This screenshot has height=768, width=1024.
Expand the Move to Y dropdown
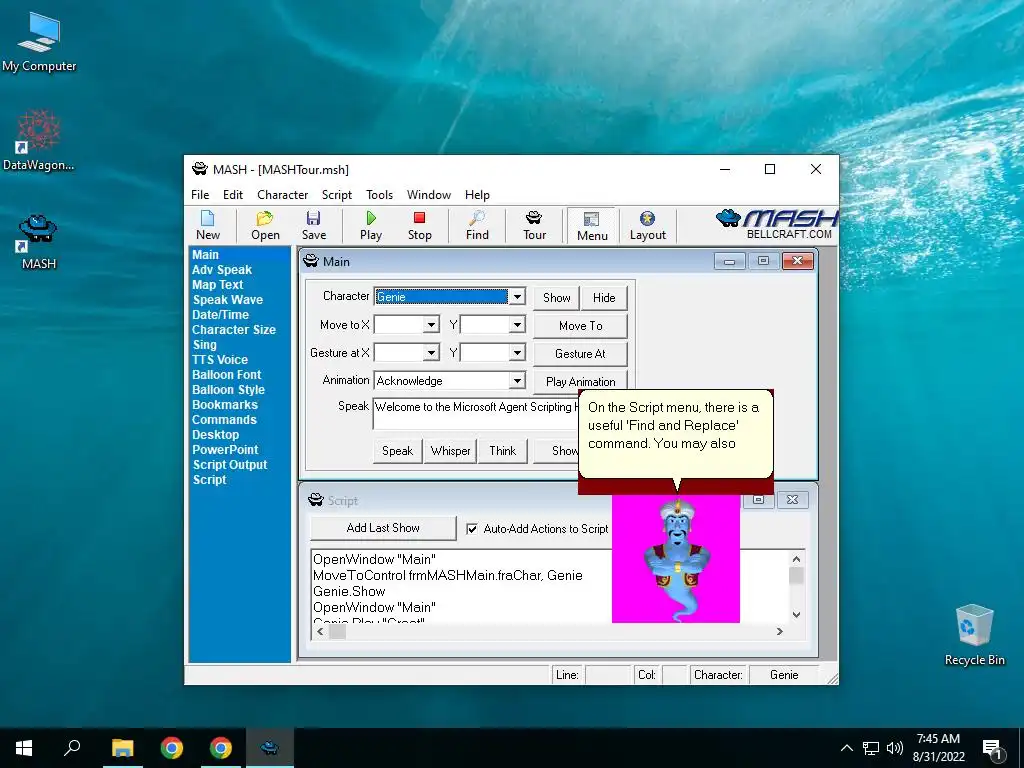517,325
